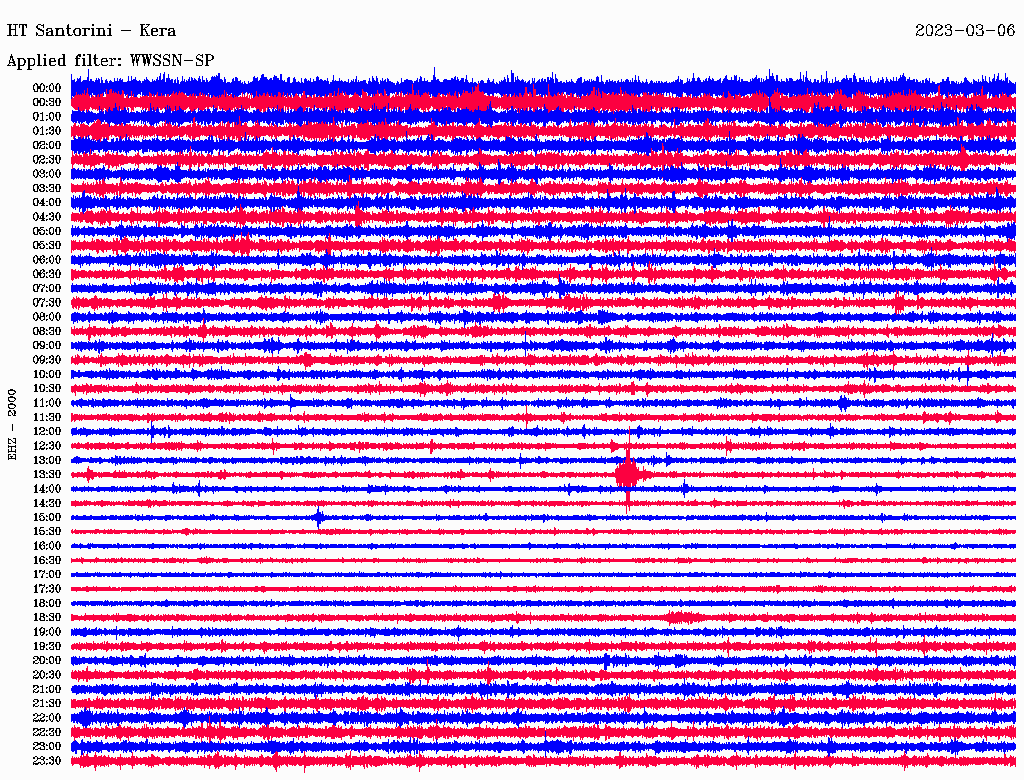This screenshot has height=780, width=1024.
Task: Select the 21:00 time label
Action: point(47,689)
